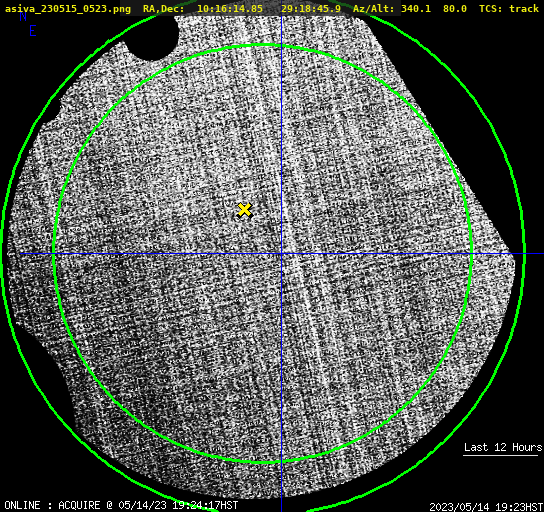Click left of inner green circle on horizontal line
This screenshot has width=544, height=512.
[53, 254]
